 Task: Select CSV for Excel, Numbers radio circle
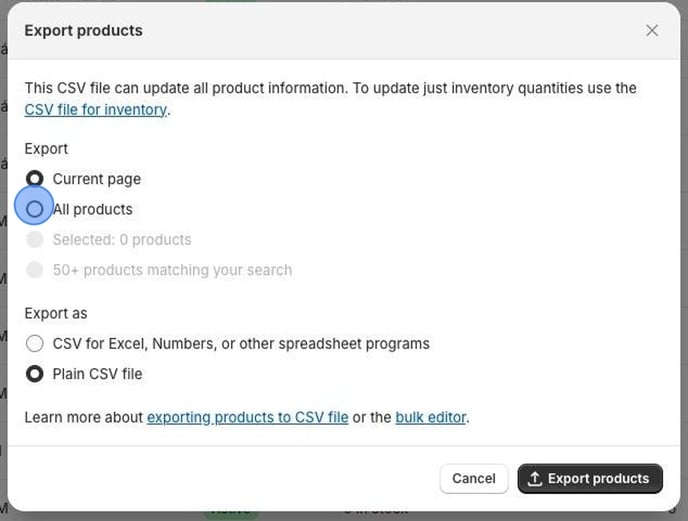click(35, 344)
